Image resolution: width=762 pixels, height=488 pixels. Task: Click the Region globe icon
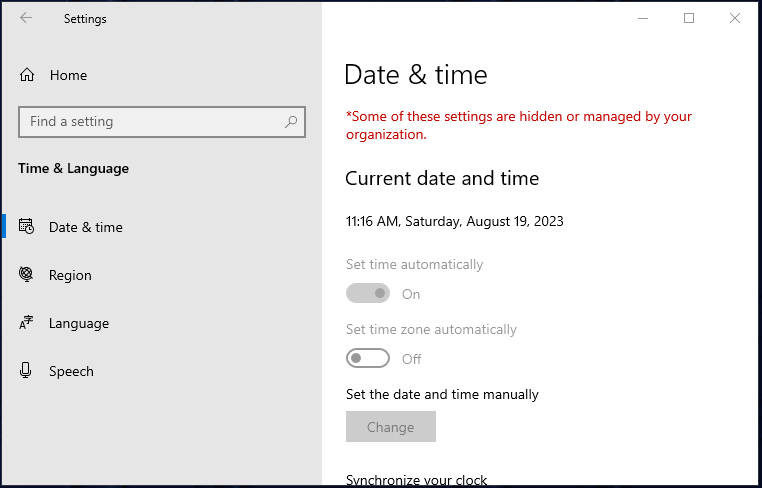click(x=26, y=274)
